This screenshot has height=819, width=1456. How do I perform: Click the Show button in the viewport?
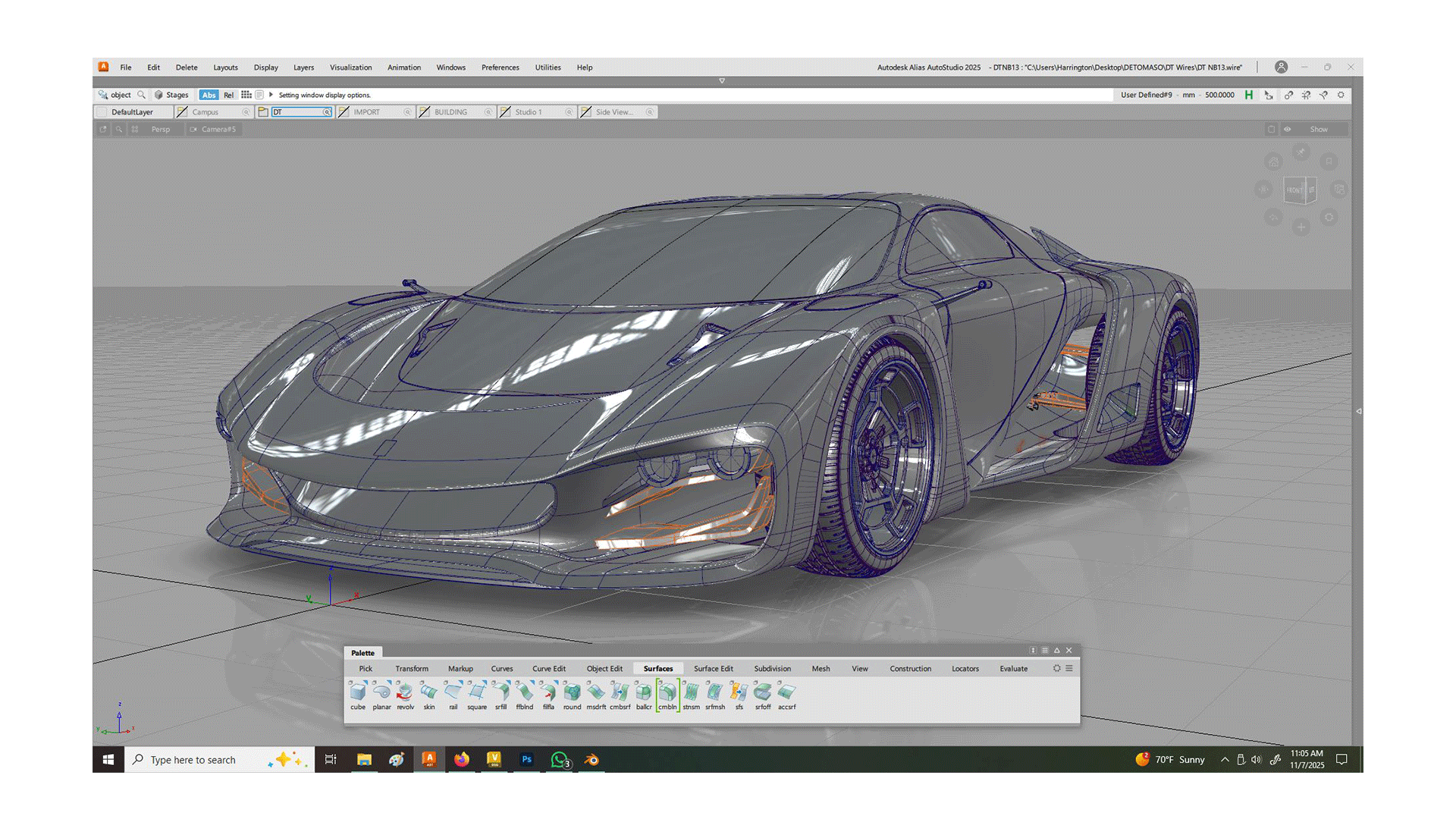coord(1318,130)
